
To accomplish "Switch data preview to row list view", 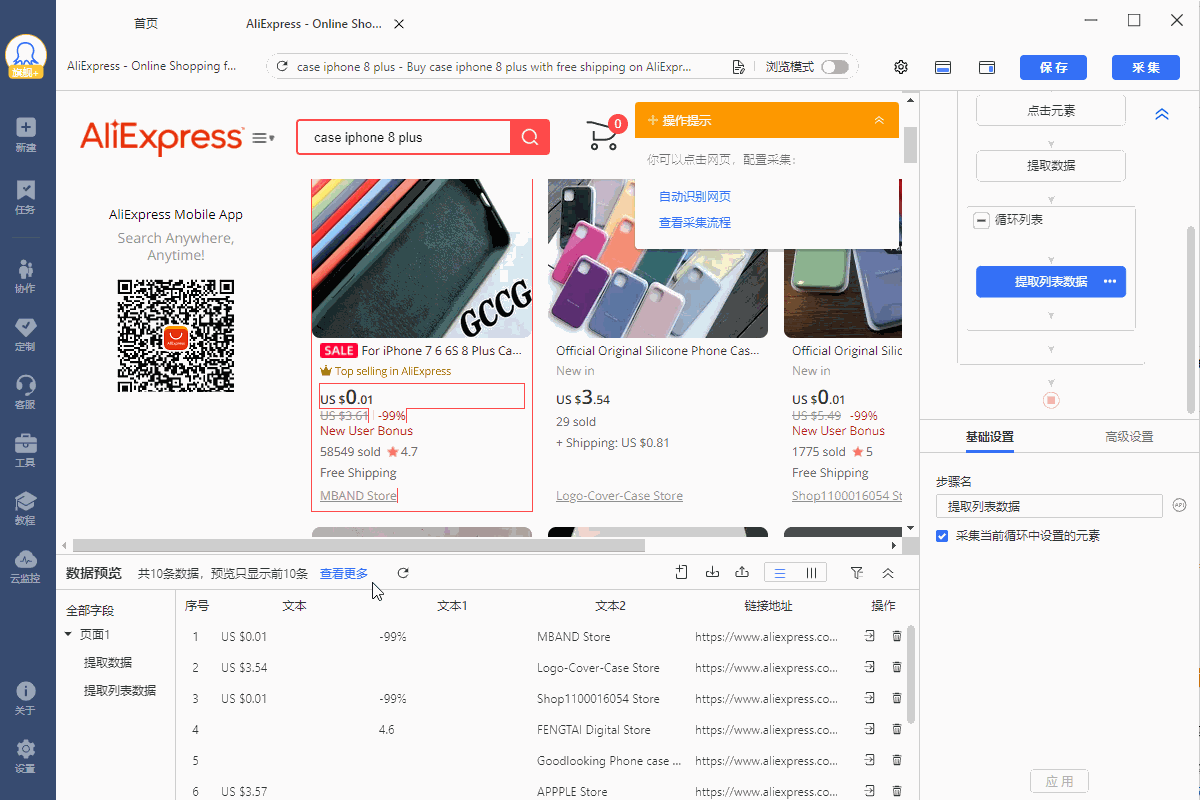I will [780, 573].
